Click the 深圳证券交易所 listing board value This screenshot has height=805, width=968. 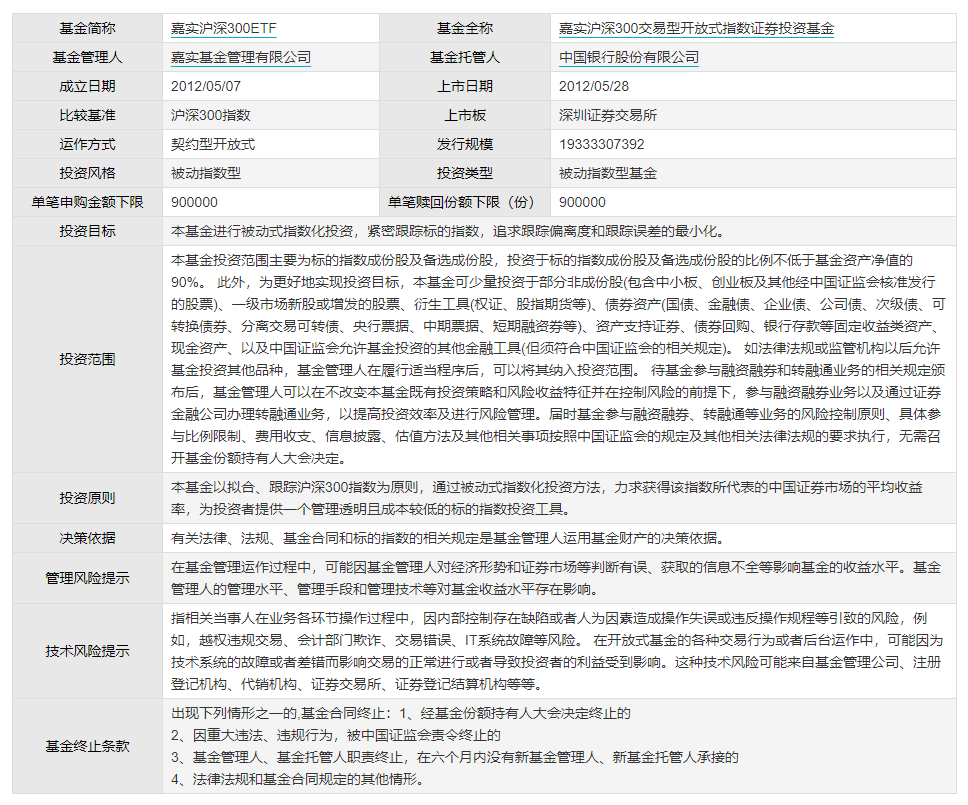[x=607, y=115]
